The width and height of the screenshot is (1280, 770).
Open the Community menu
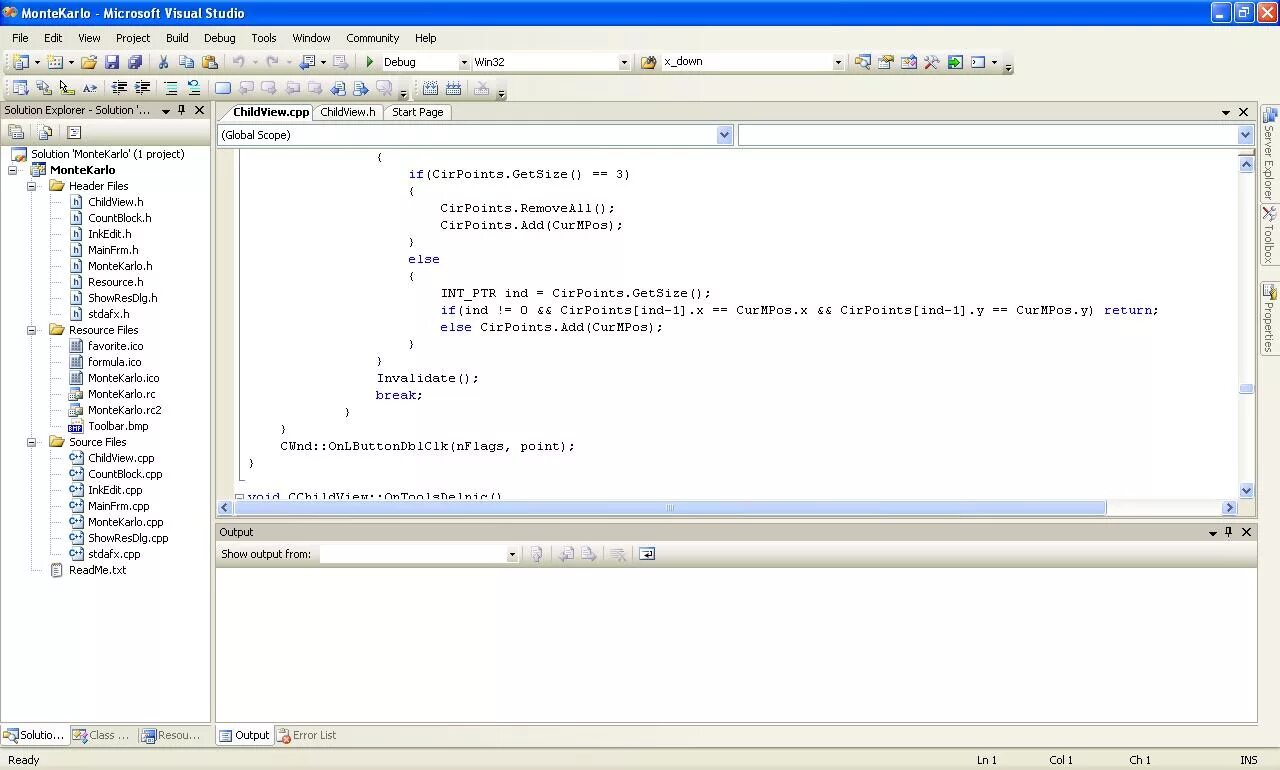click(x=372, y=38)
